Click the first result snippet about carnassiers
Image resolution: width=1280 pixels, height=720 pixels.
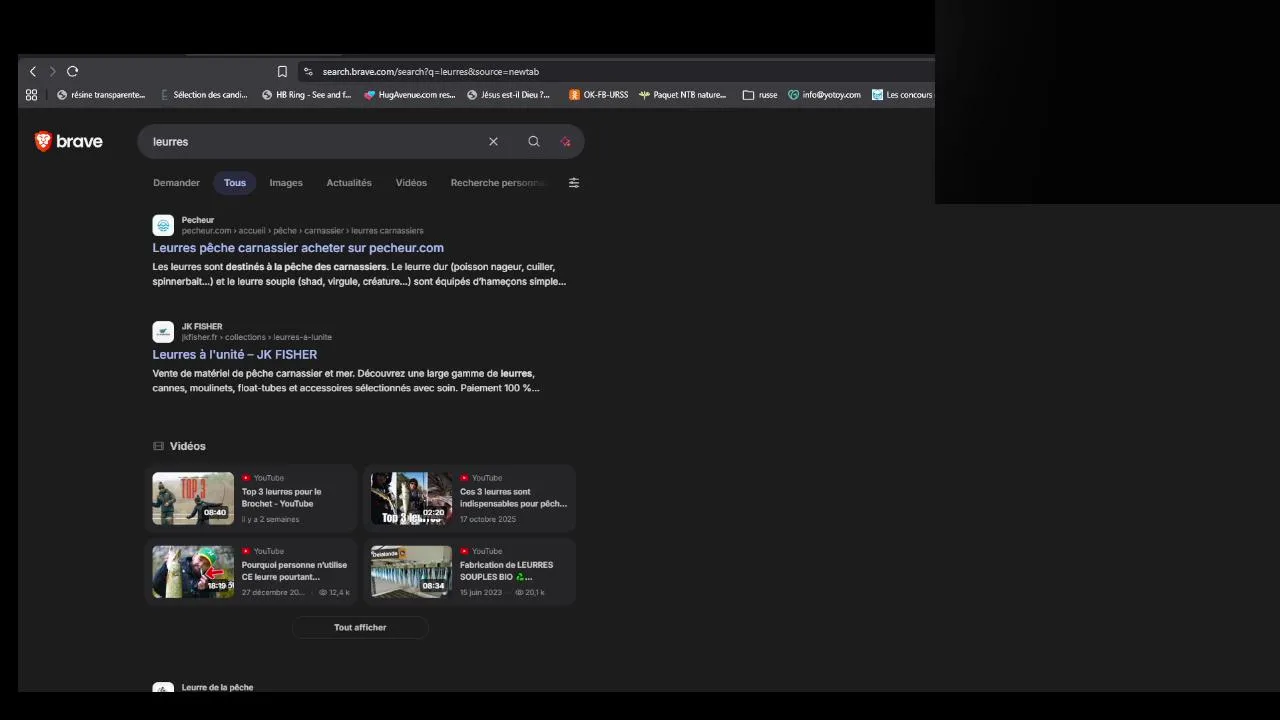359,274
